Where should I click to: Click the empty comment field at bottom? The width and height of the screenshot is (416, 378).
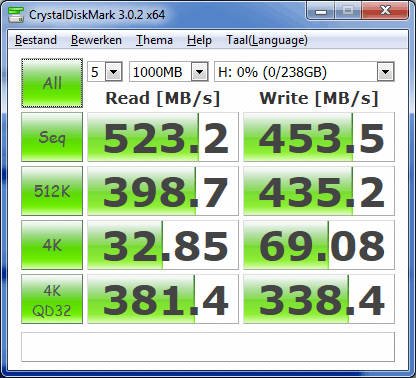point(208,347)
